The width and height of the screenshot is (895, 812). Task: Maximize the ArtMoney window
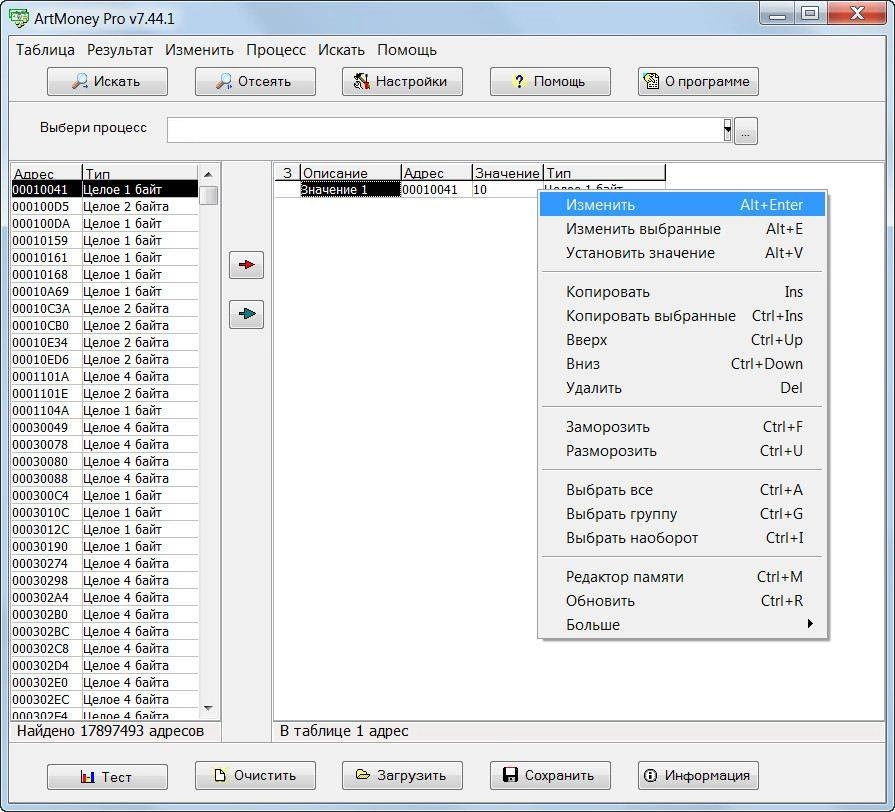click(x=810, y=14)
